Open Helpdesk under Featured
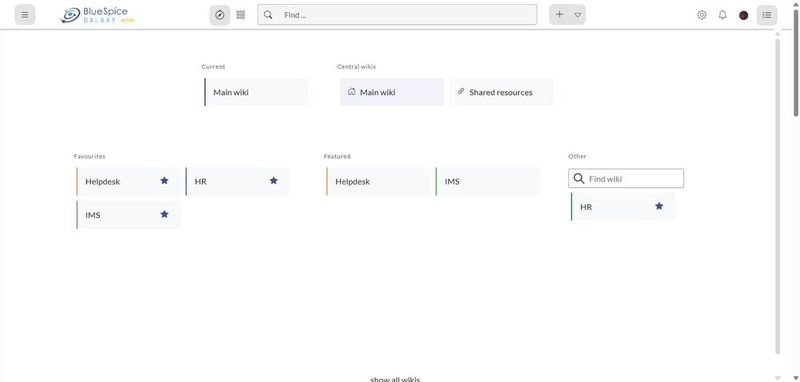This screenshot has height=382, width=800. click(378, 182)
